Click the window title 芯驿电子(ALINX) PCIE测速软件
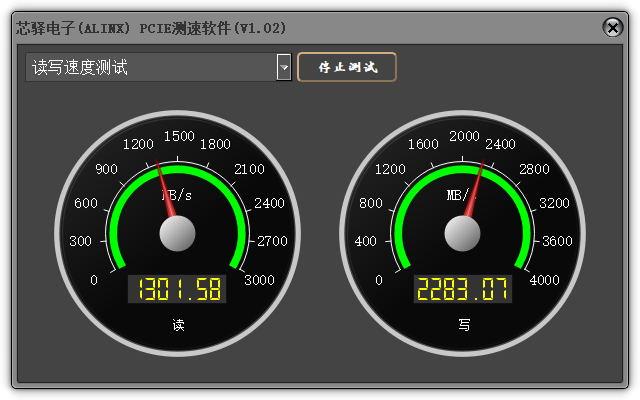Screen dimensions: 640x400 (151, 28)
